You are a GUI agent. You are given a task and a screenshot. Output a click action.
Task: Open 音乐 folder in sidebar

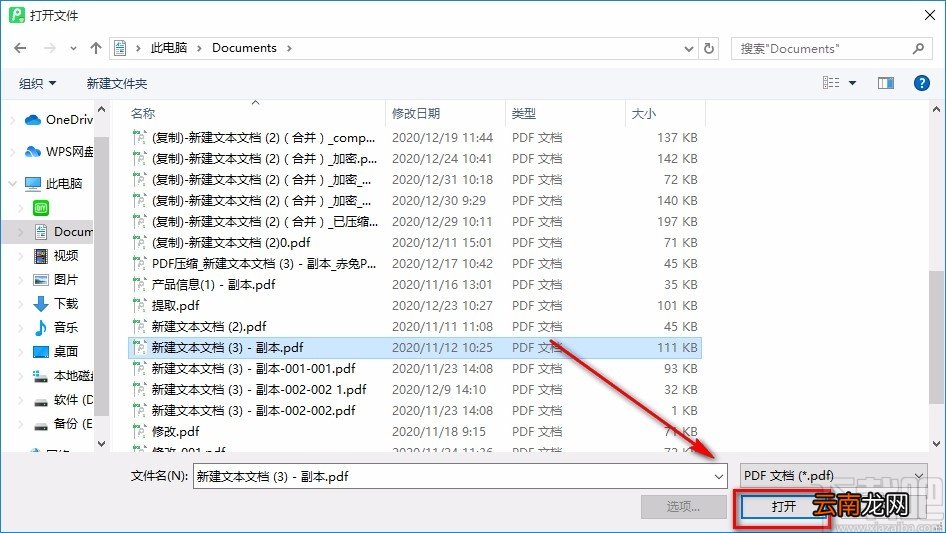[x=56, y=328]
